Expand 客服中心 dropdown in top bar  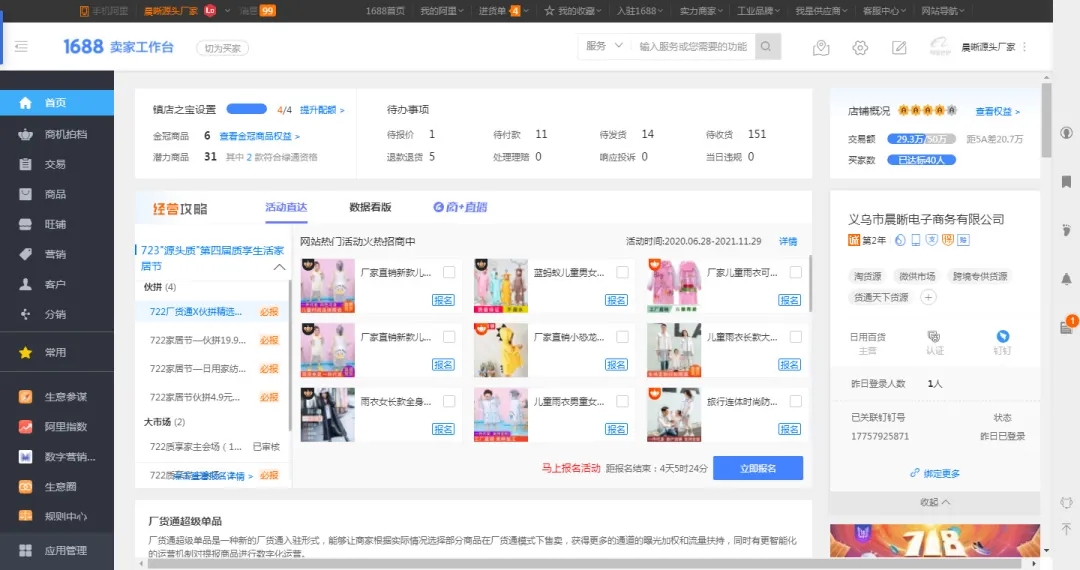point(884,11)
